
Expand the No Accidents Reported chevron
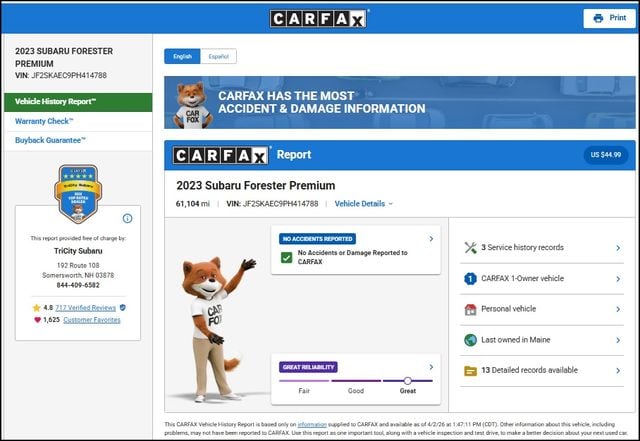[431, 239]
